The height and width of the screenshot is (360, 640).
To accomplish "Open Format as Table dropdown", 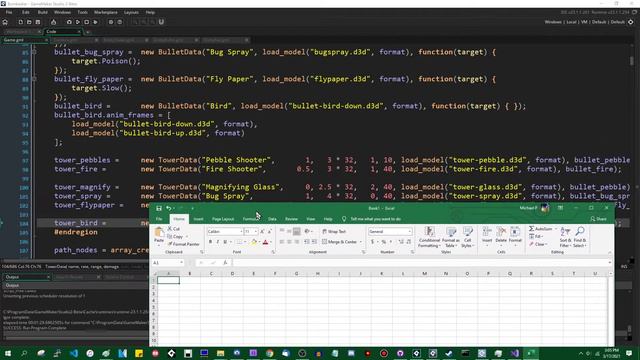I will (451, 237).
